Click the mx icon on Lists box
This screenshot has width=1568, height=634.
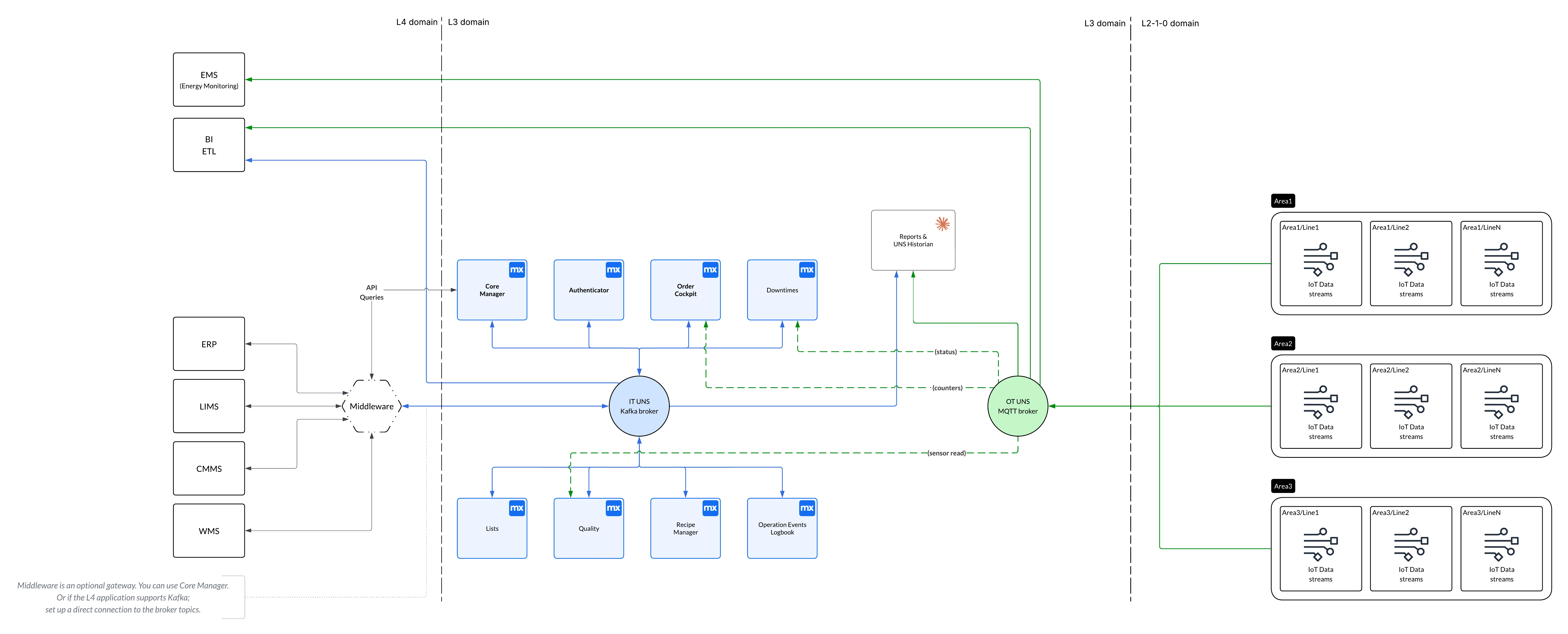click(517, 508)
